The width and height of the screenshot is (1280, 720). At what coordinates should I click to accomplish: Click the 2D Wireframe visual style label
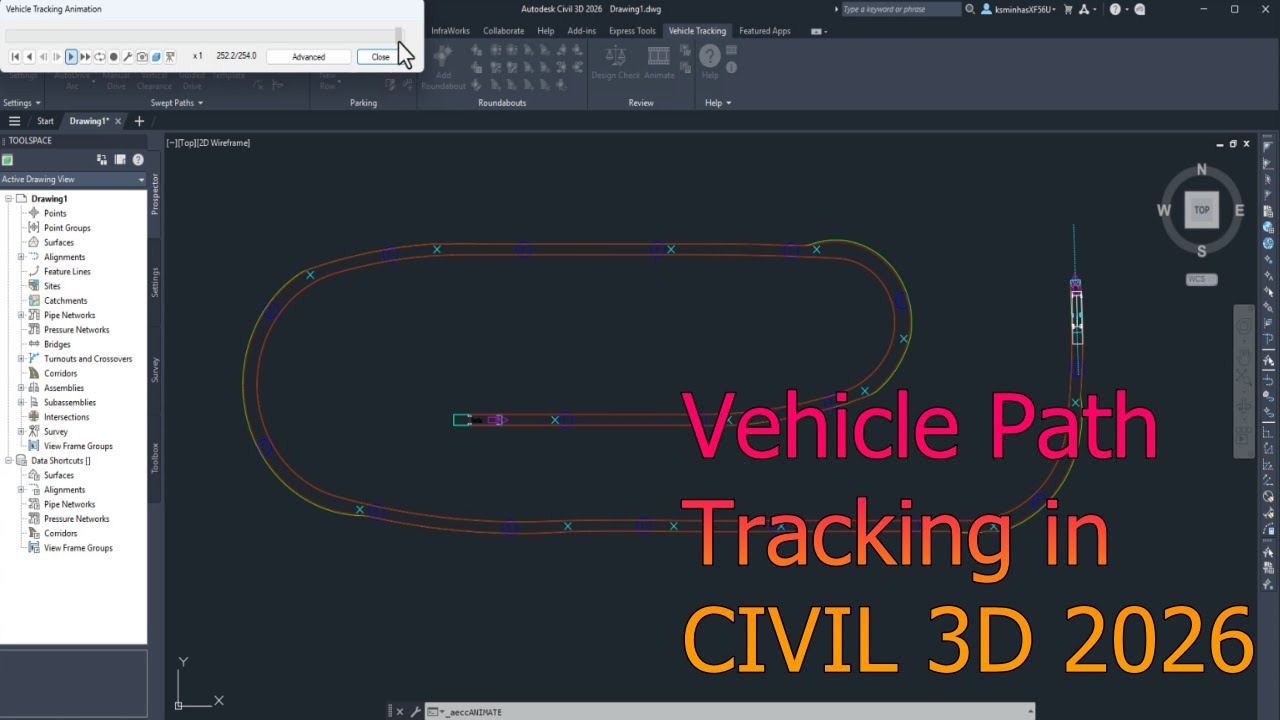pos(224,143)
